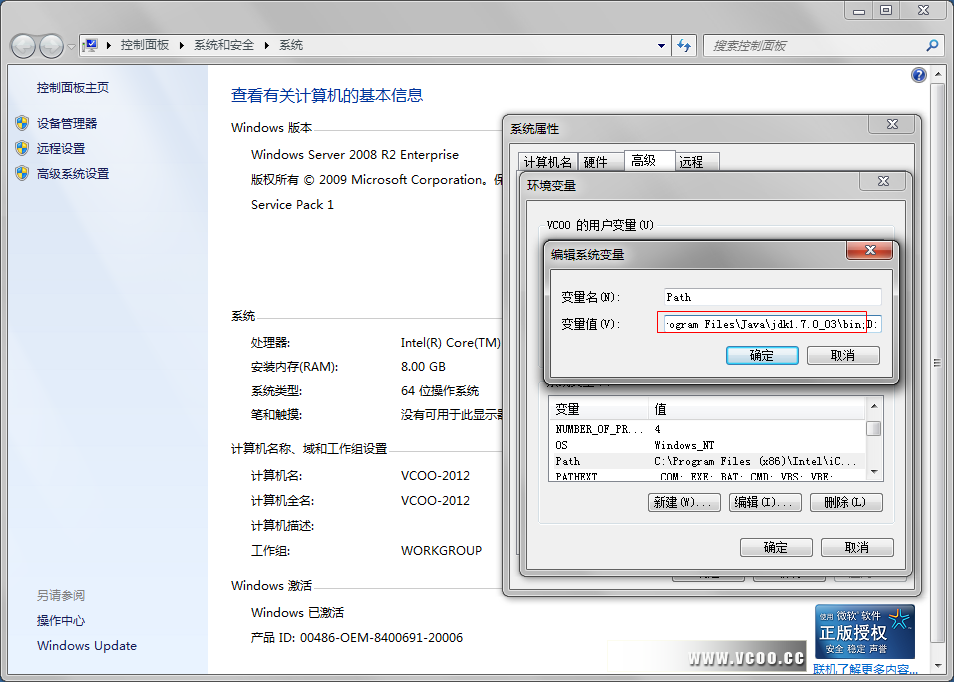Open 高级系统设置 link in left sidebar
Screen dimensions: 954x682
pyautogui.click(x=73, y=174)
